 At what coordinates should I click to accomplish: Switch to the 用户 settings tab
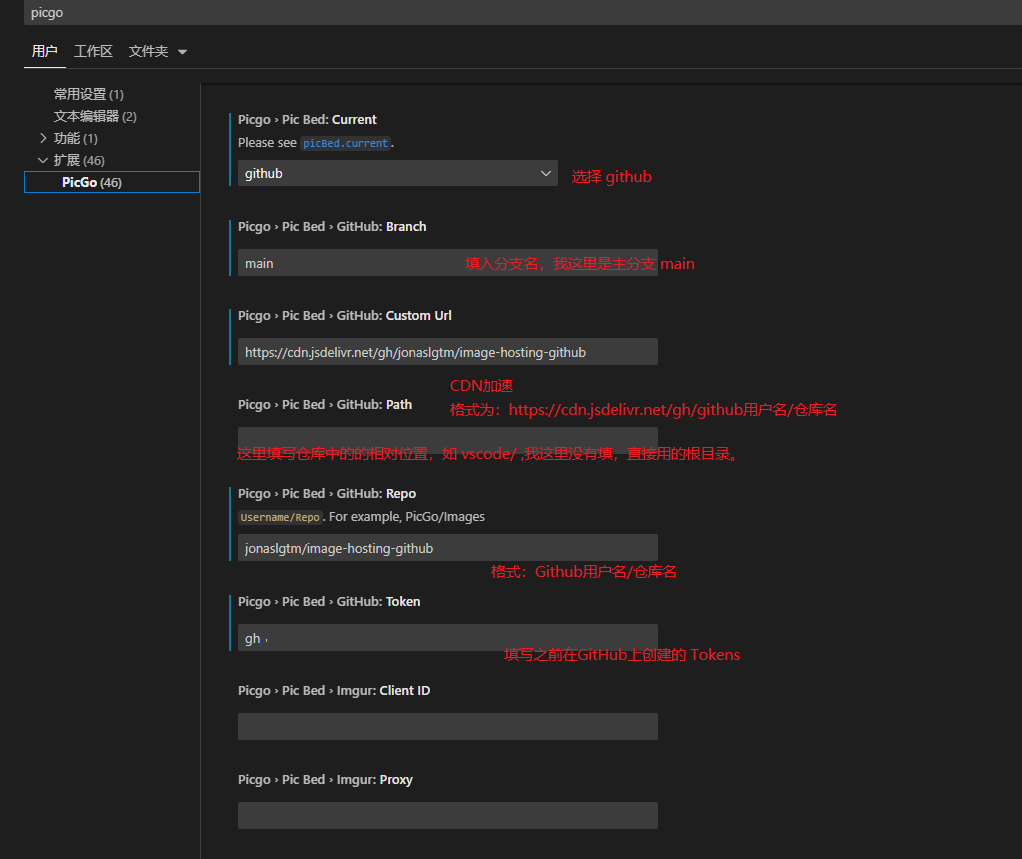point(45,51)
